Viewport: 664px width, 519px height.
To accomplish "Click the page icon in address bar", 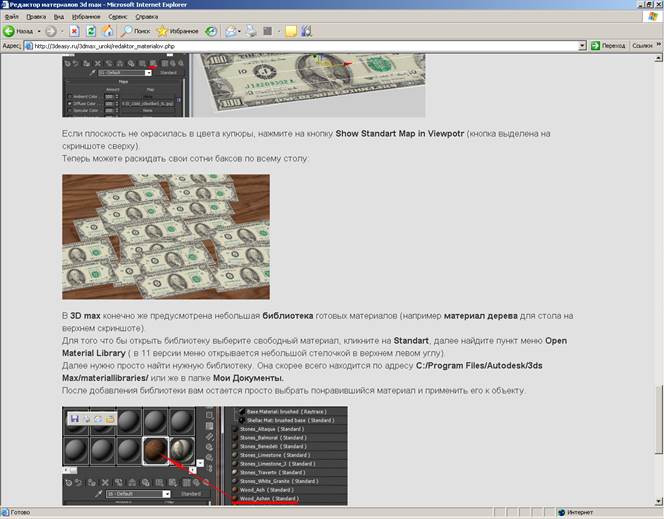I will [x=29, y=46].
